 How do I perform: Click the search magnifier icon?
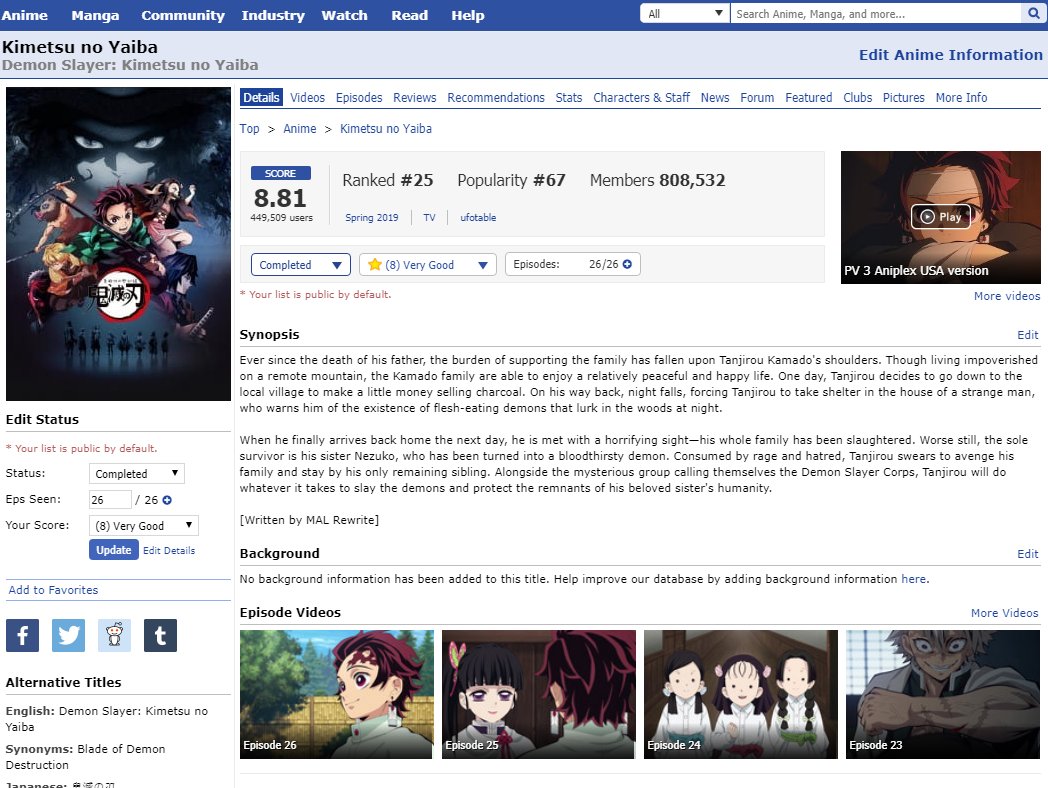pyautogui.click(x=1033, y=13)
